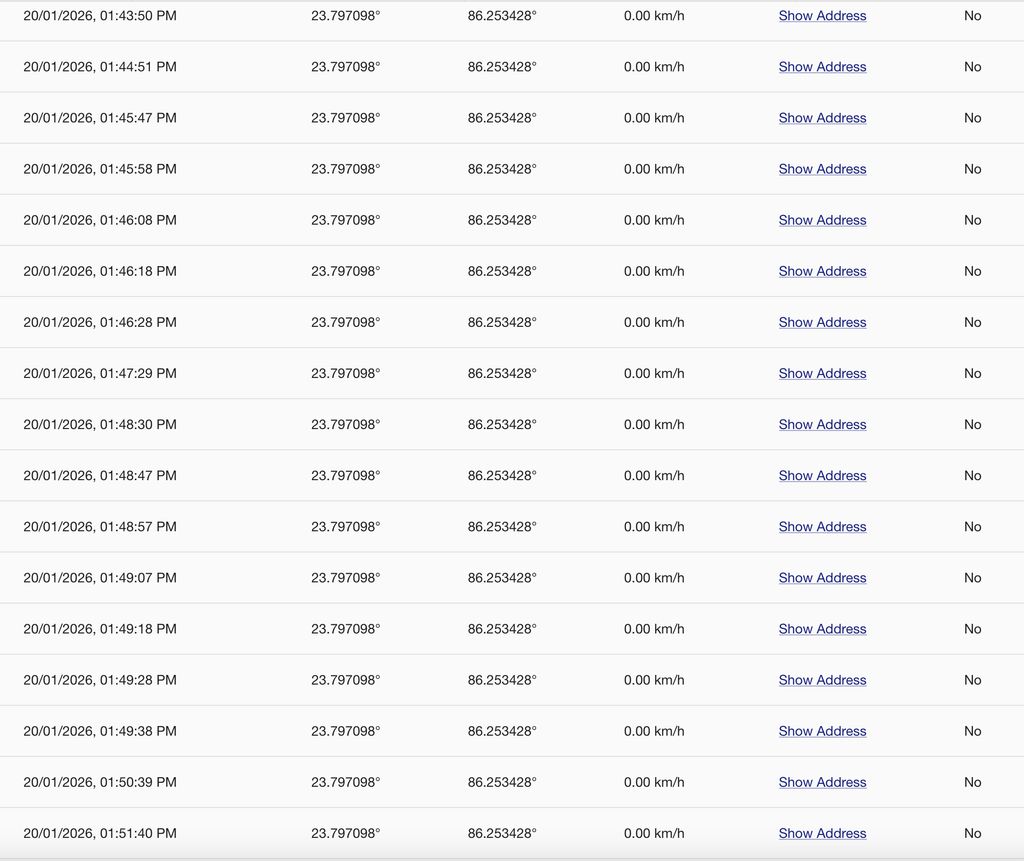Click Show Address for 01:48:47 PM row
Viewport: 1024px width, 861px height.
tap(822, 475)
